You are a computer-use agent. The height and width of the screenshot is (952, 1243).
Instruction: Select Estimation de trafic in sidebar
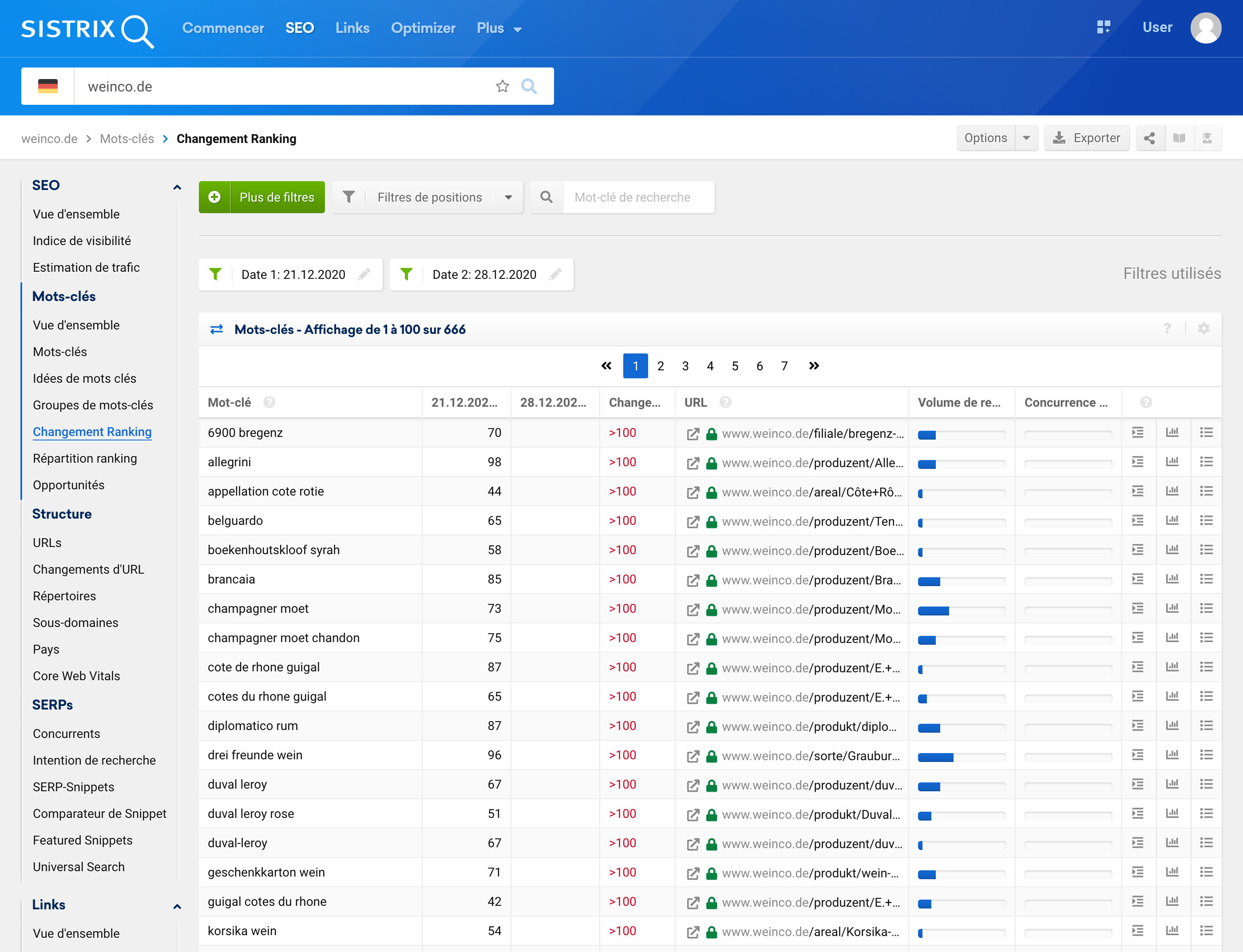click(86, 267)
